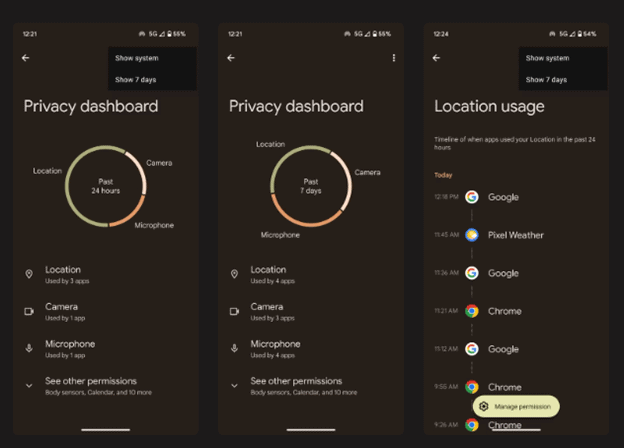The image size is (624, 448).
Task: Tap 5G signal indicator in middle screen
Action: coord(362,34)
